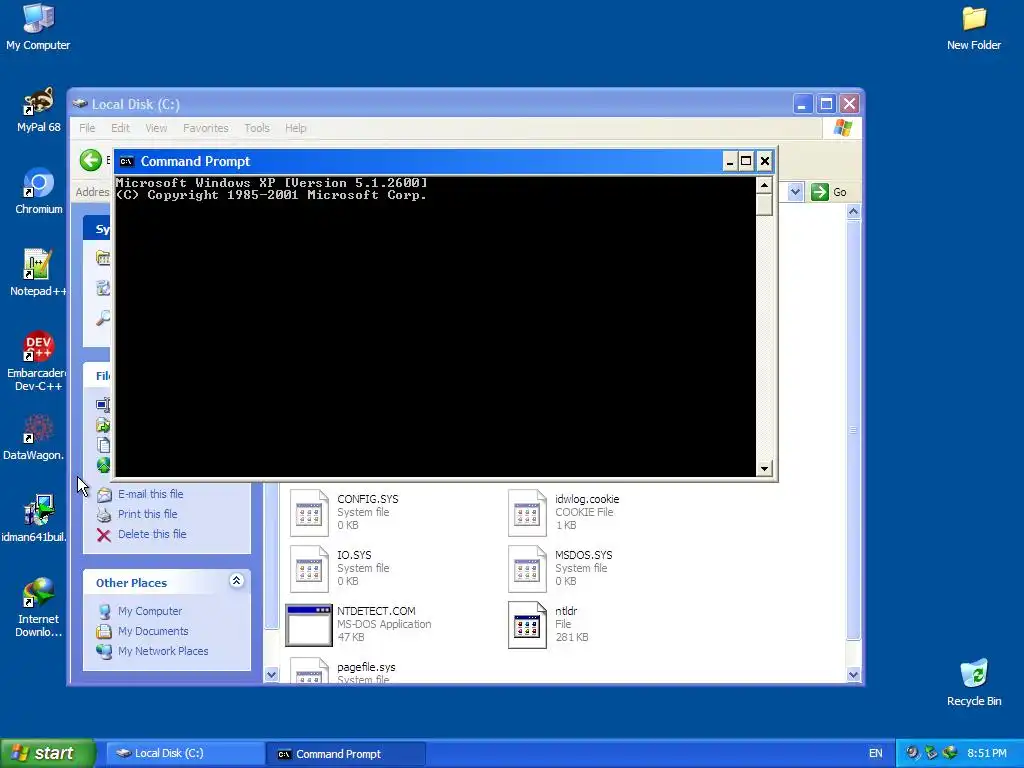Screen dimensions: 1024x768
Task: Select the idwlog.cookie file icon
Action: pos(527,513)
